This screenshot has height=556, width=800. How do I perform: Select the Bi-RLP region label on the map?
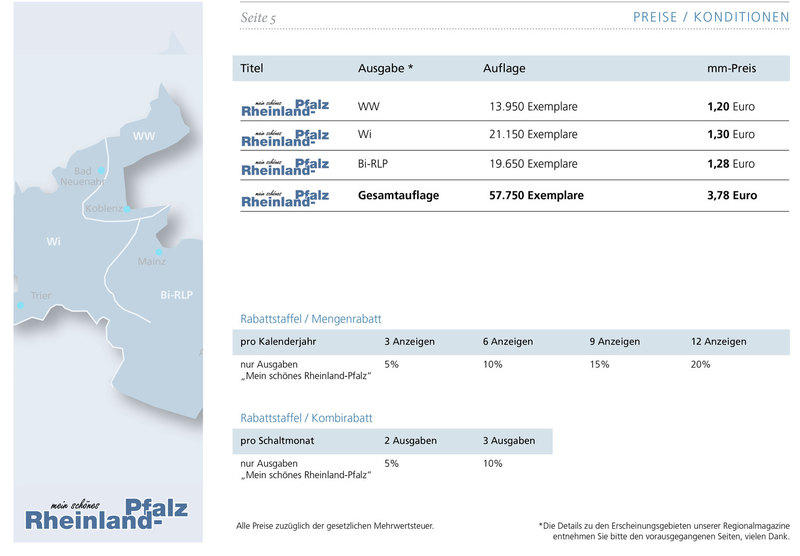tap(176, 295)
